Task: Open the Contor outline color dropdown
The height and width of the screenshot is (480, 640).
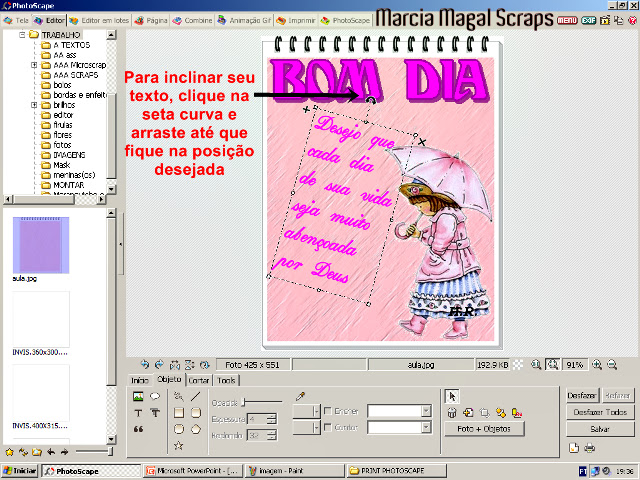Action: 426,427
